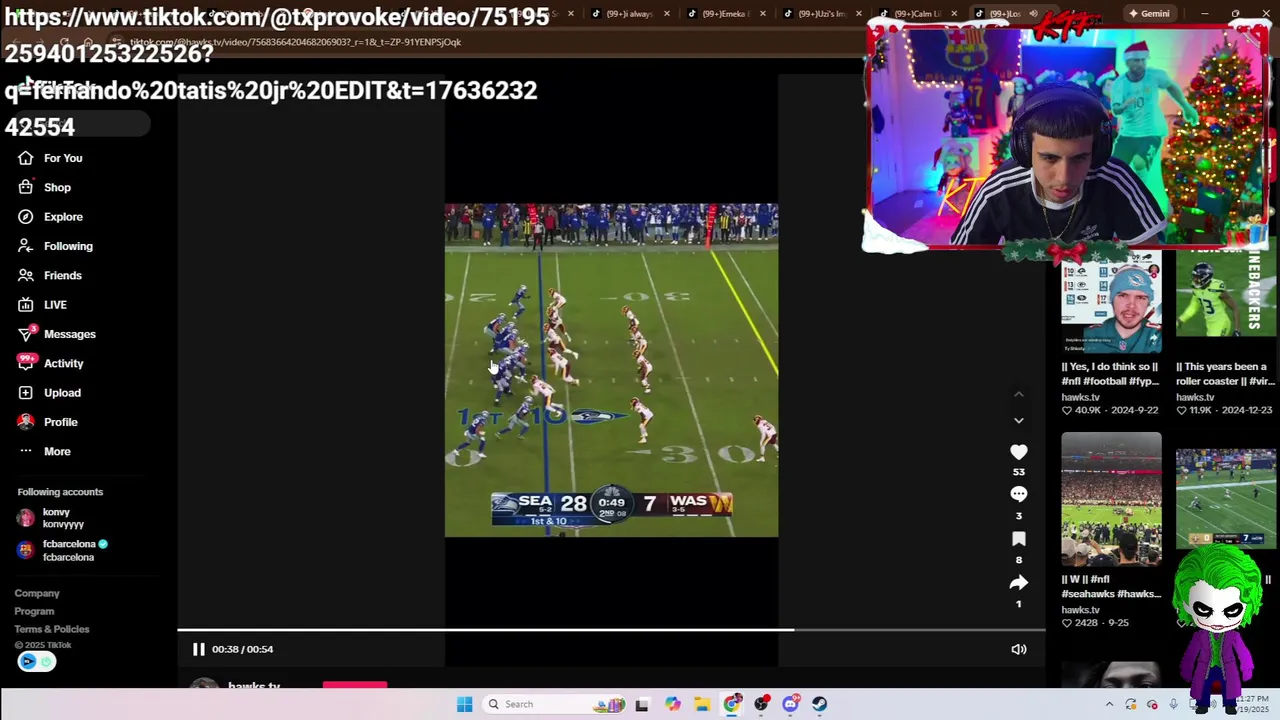Open the 'Yes, I do think so' video thumbnail
1280x720 pixels.
1111,302
